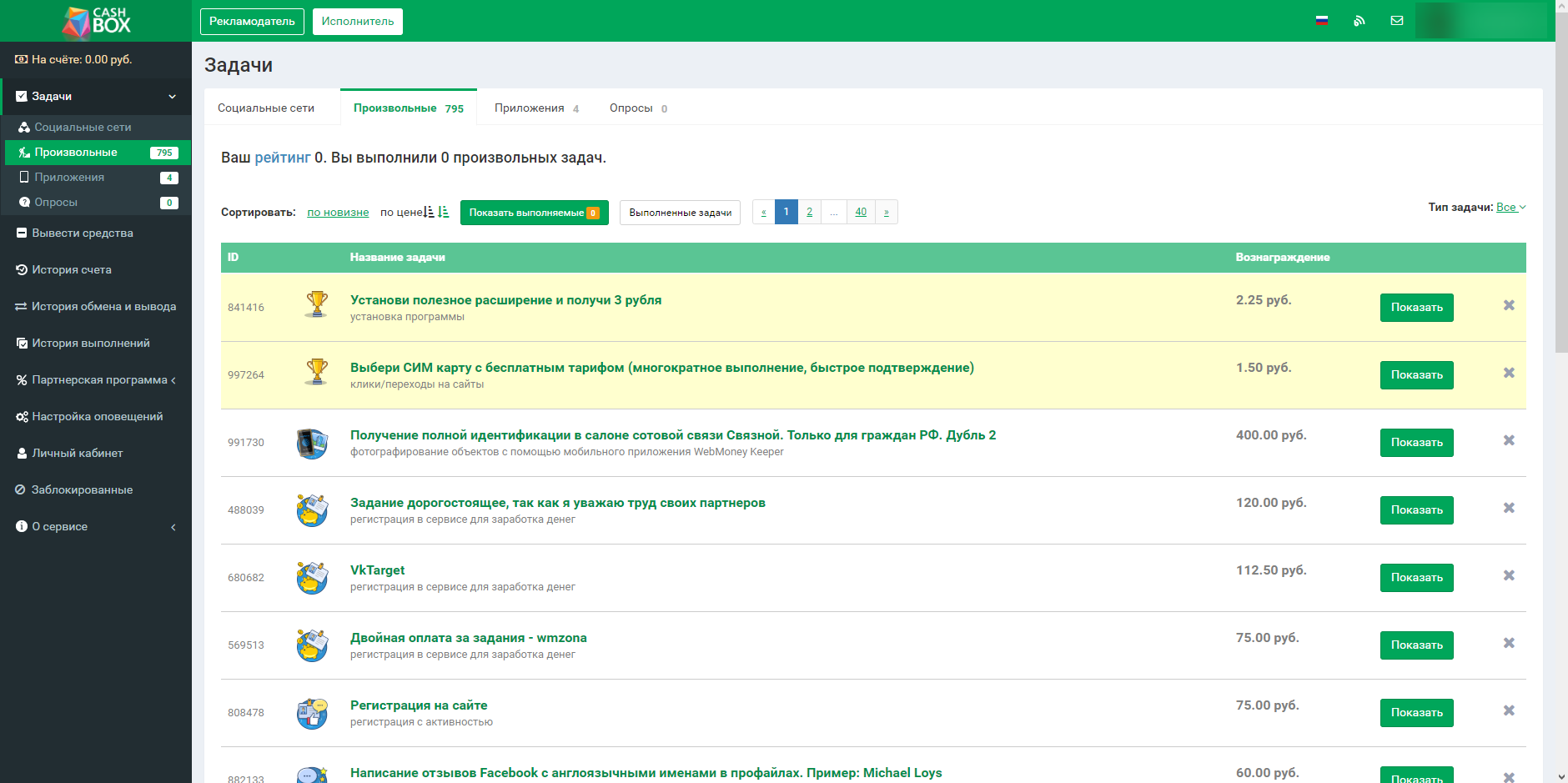Go to pagination page 40
The image size is (1568, 783).
click(861, 212)
